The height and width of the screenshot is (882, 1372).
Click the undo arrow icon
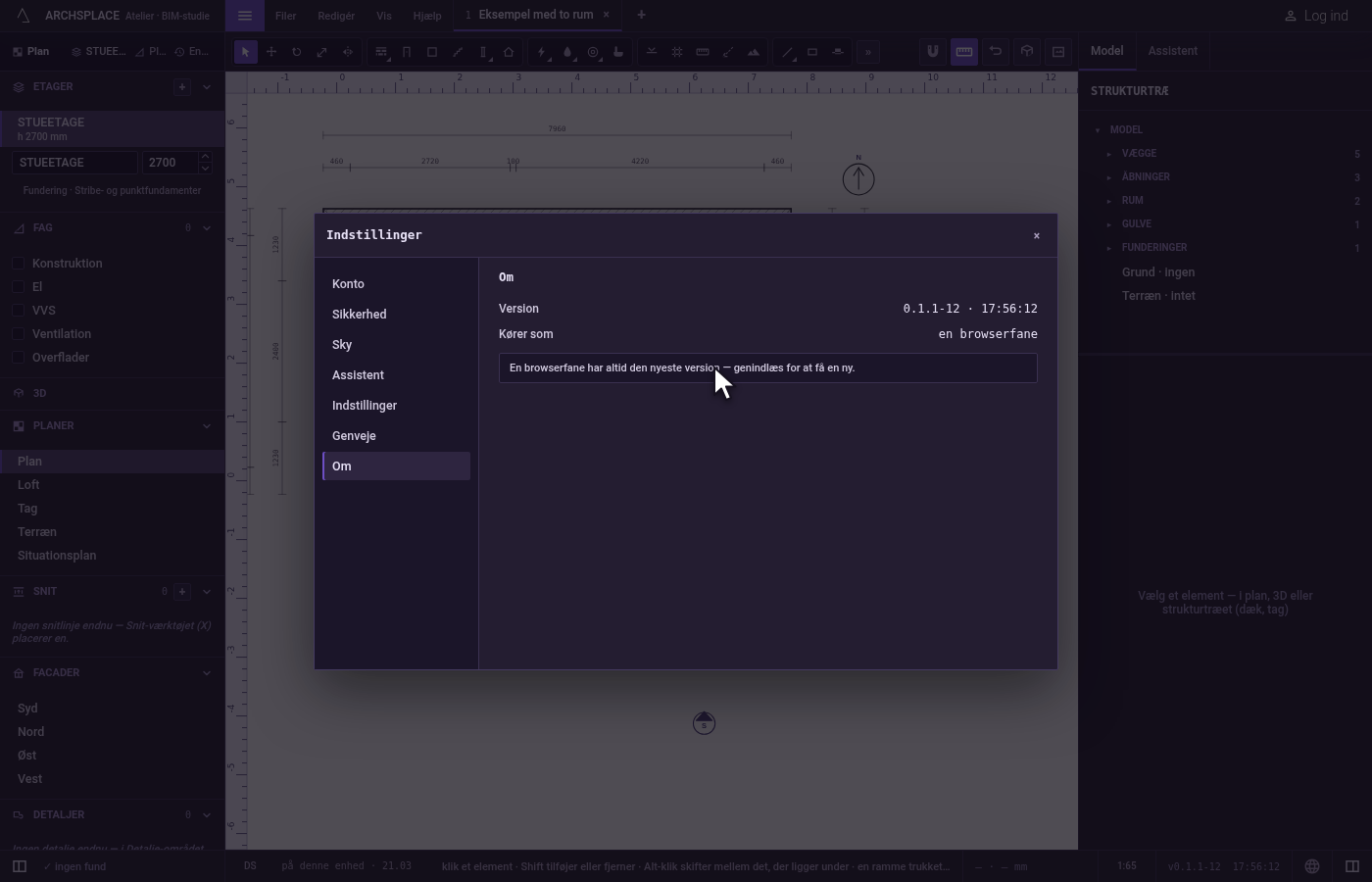996,52
